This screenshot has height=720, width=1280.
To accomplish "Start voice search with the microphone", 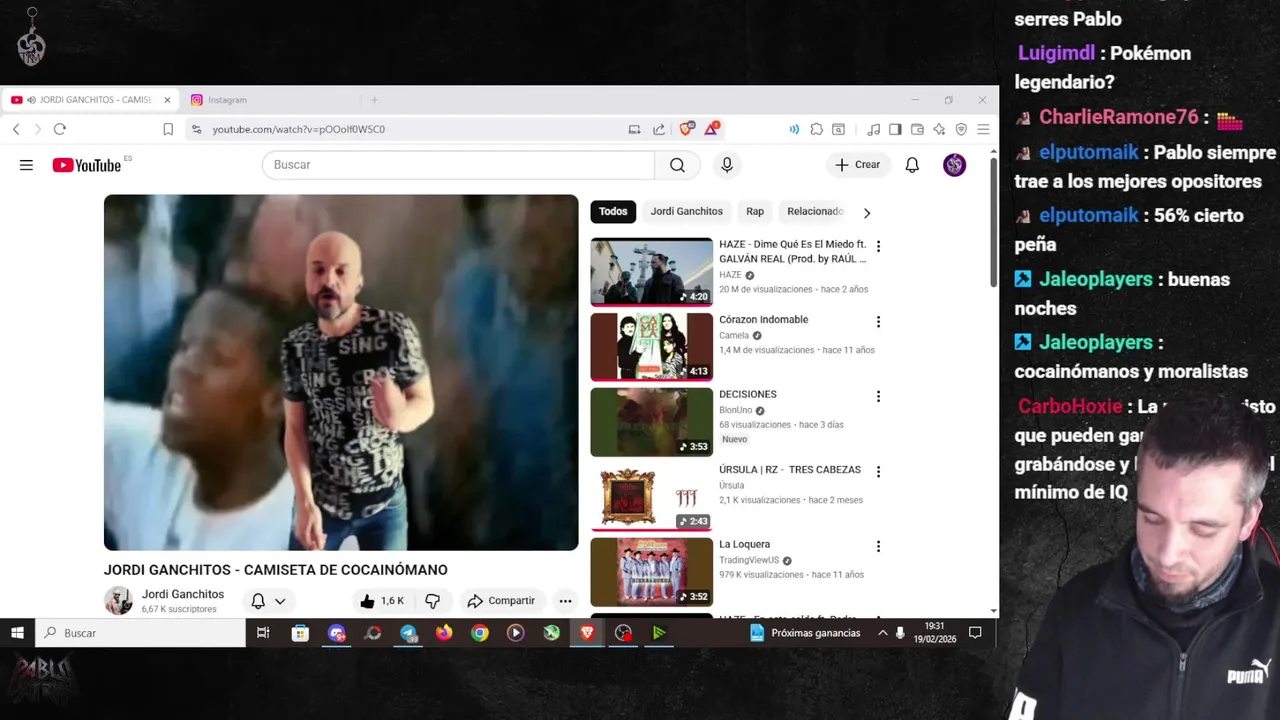I will tap(727, 165).
